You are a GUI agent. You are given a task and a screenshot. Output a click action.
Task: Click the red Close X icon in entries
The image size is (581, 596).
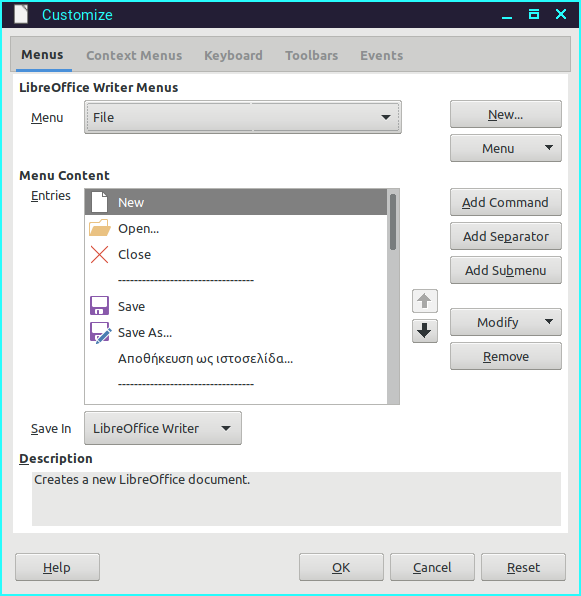click(x=100, y=254)
